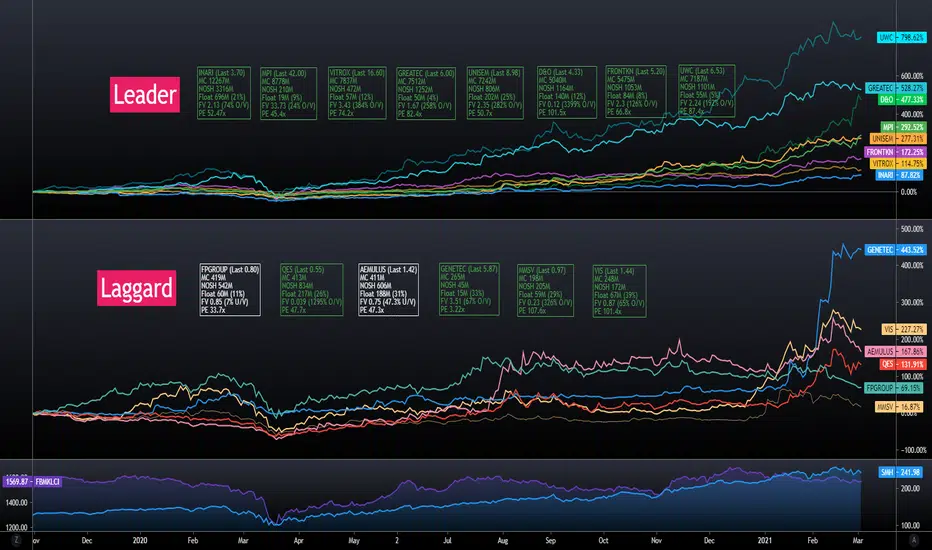Select the GENETEC (Last 5.87) note box
The height and width of the screenshot is (550, 932).
[x=469, y=289]
